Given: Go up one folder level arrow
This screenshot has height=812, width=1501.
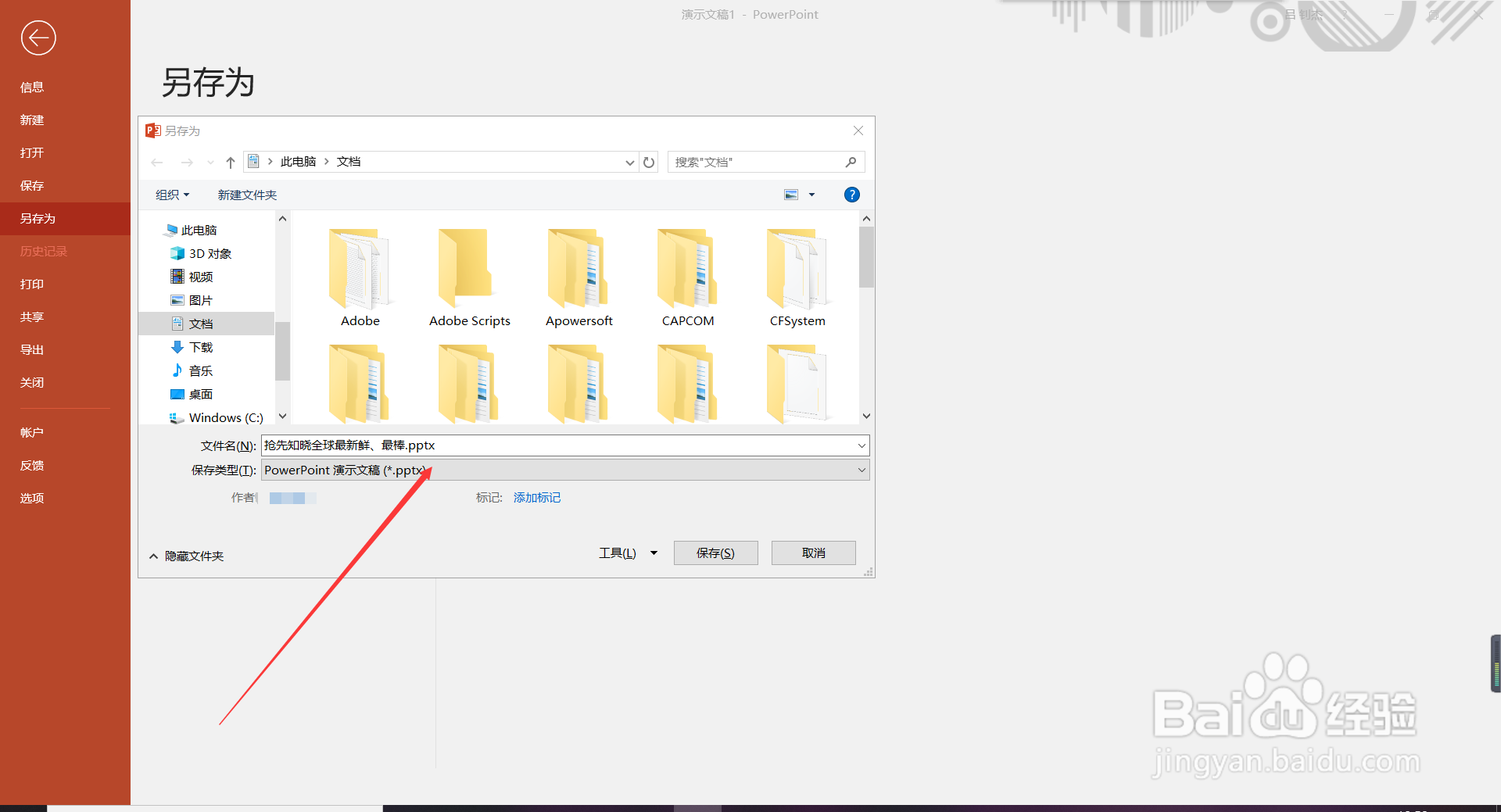Looking at the screenshot, I should coord(231,163).
